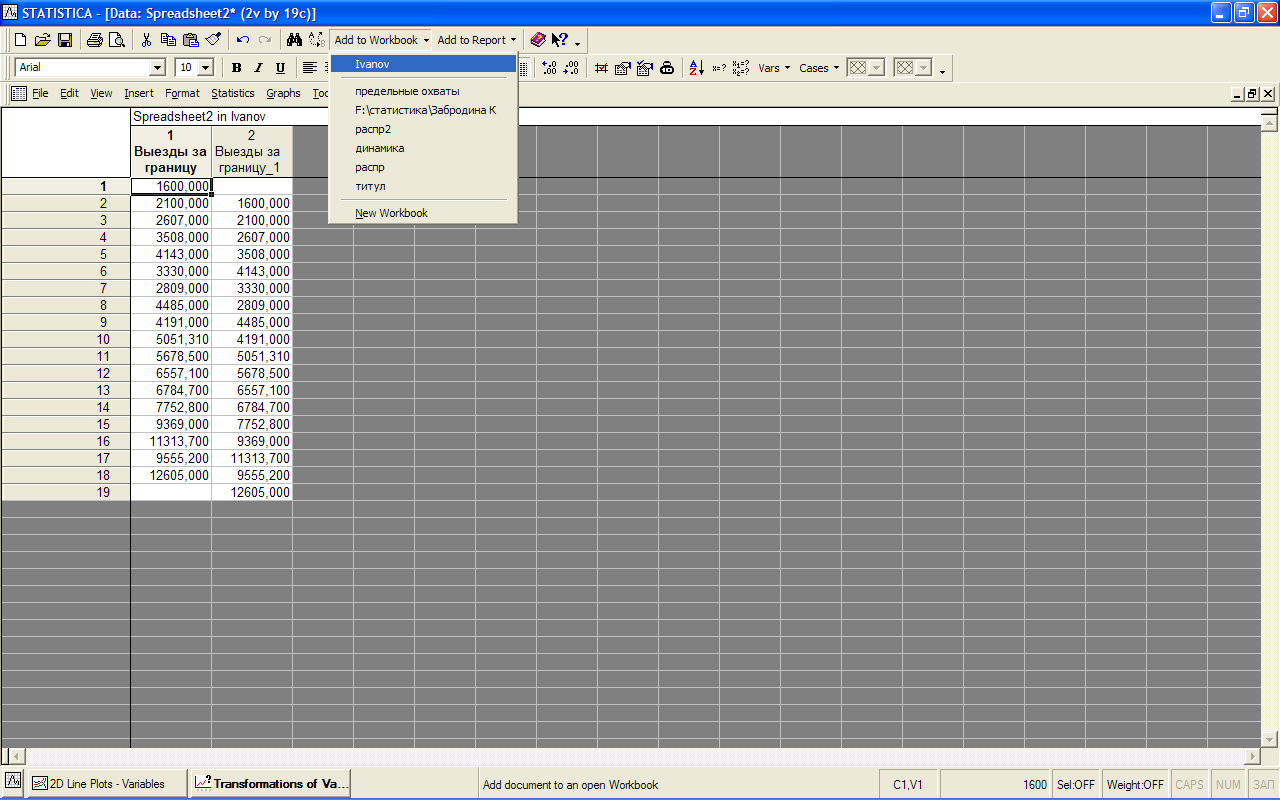Switch to Transformations of Variables window
This screenshot has height=800, width=1280.
click(x=270, y=784)
